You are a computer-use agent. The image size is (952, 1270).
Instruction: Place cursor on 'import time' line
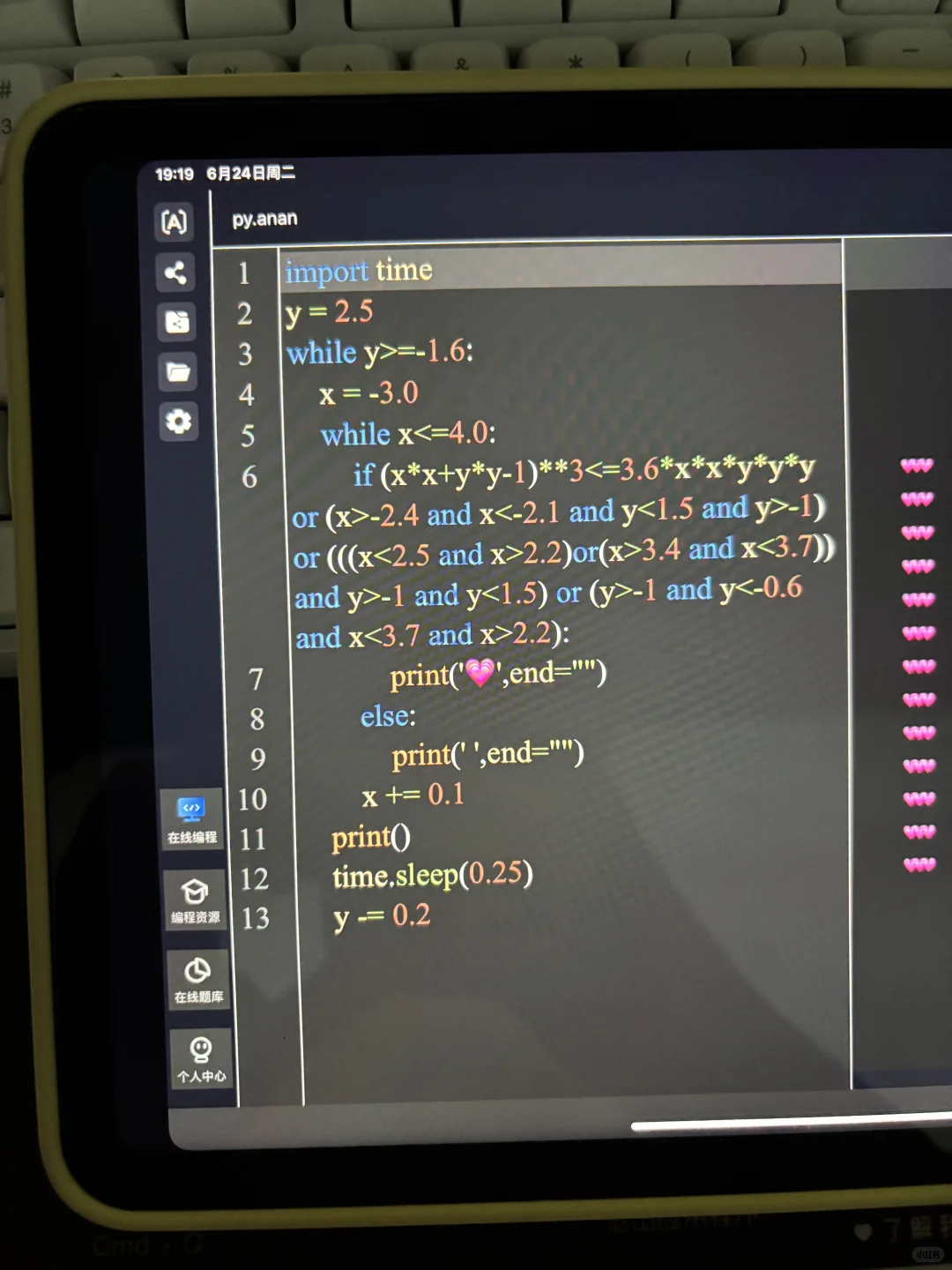pos(359,270)
